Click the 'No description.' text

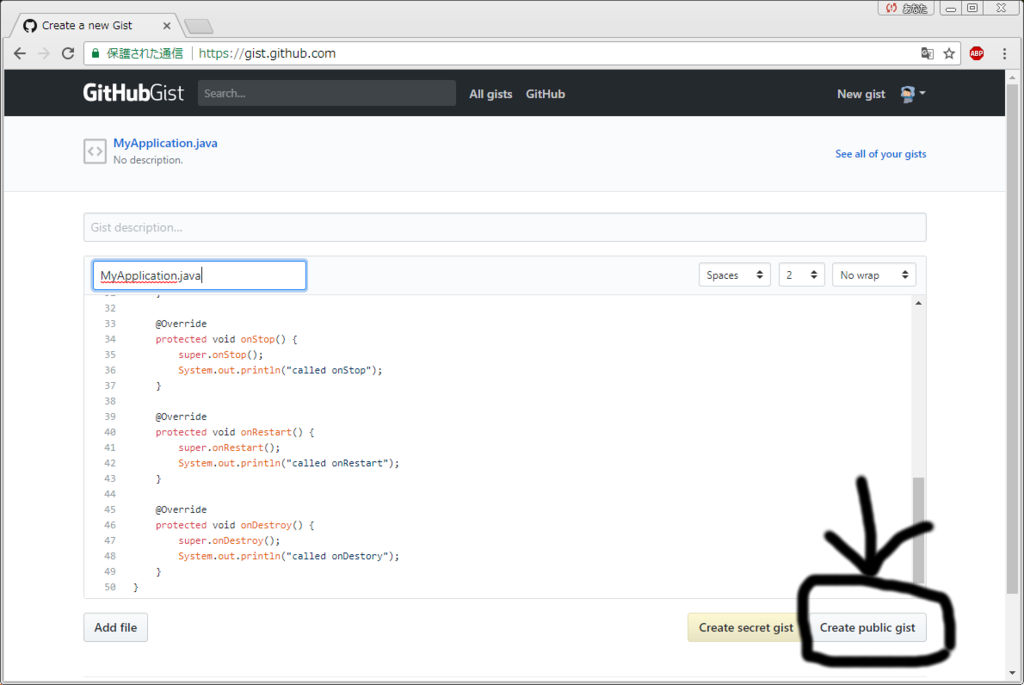point(148,160)
